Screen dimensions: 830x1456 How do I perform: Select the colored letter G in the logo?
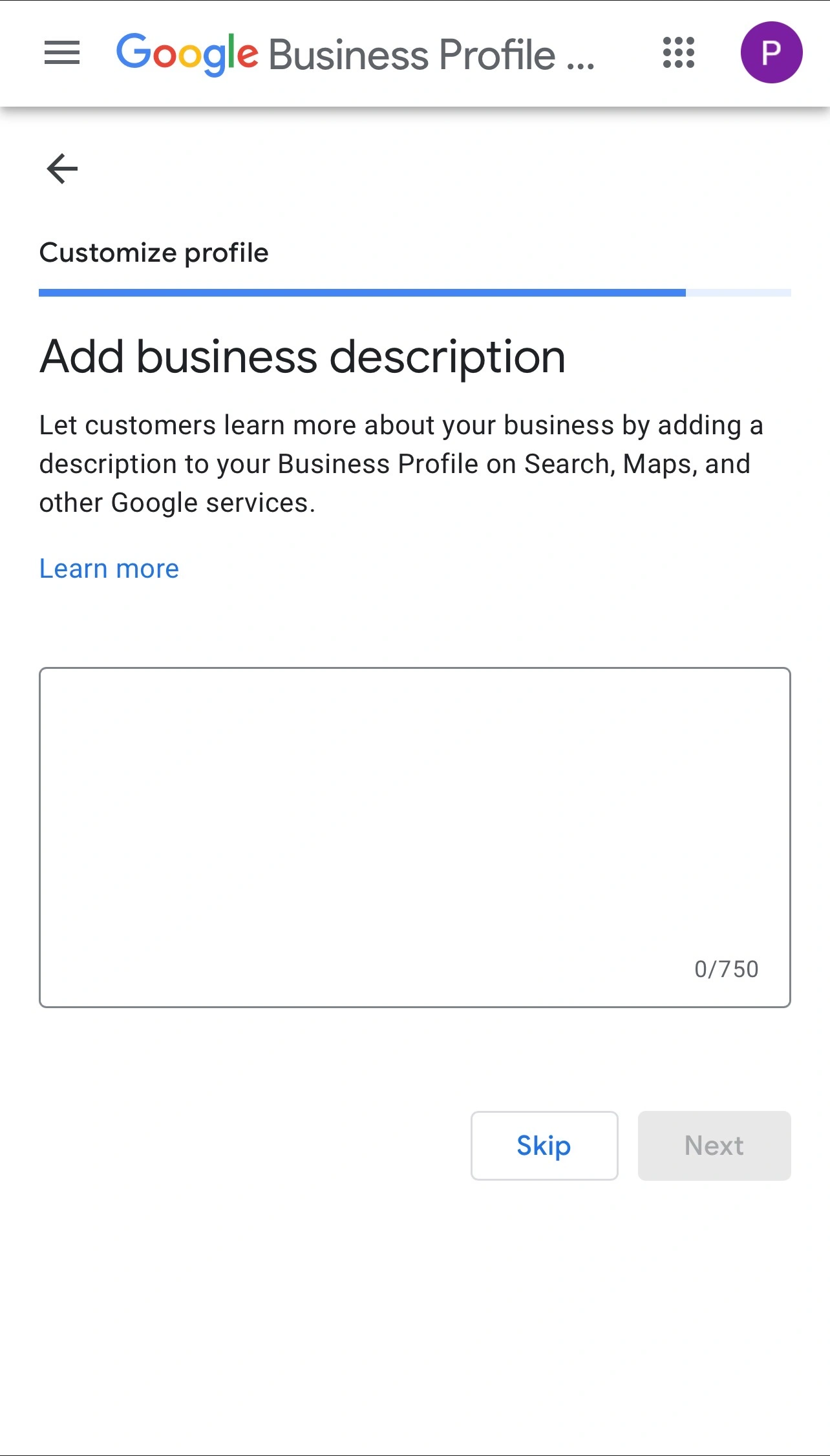(133, 53)
